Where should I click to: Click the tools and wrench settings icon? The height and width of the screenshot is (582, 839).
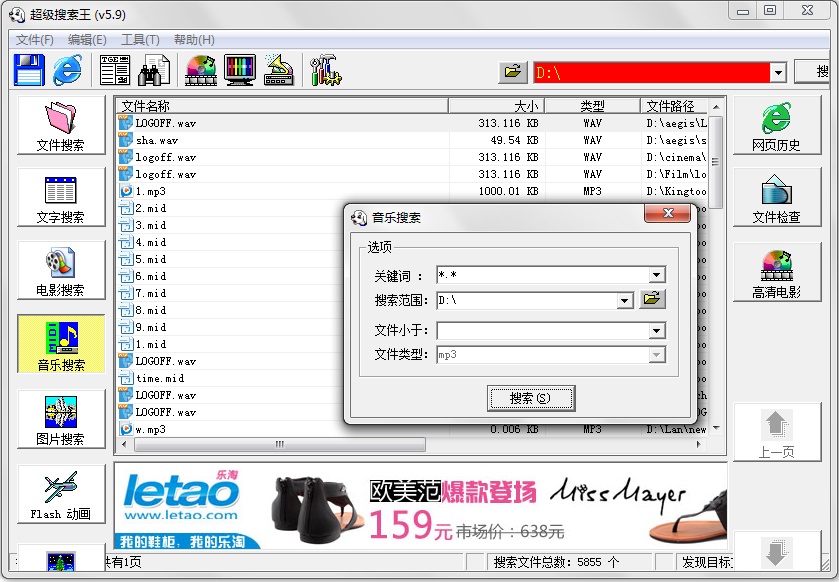[x=325, y=70]
